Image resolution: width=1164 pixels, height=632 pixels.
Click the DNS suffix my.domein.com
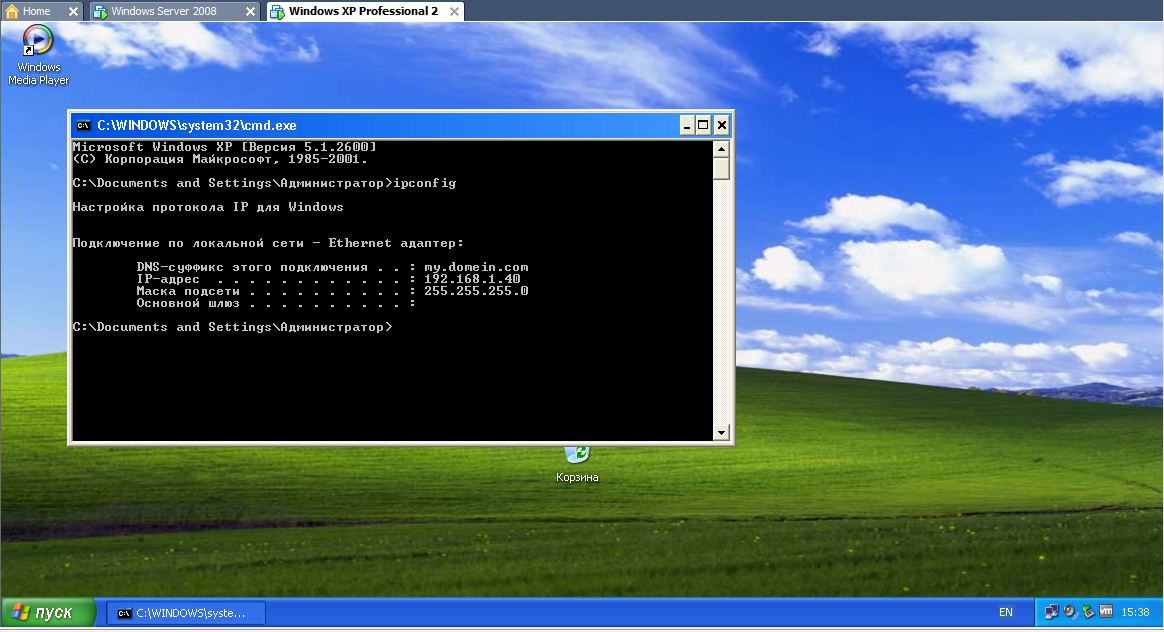pyautogui.click(x=476, y=267)
